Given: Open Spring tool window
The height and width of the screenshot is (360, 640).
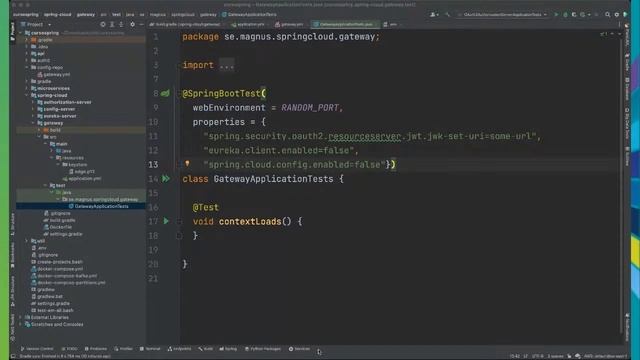Looking at the screenshot, I should (x=228, y=349).
